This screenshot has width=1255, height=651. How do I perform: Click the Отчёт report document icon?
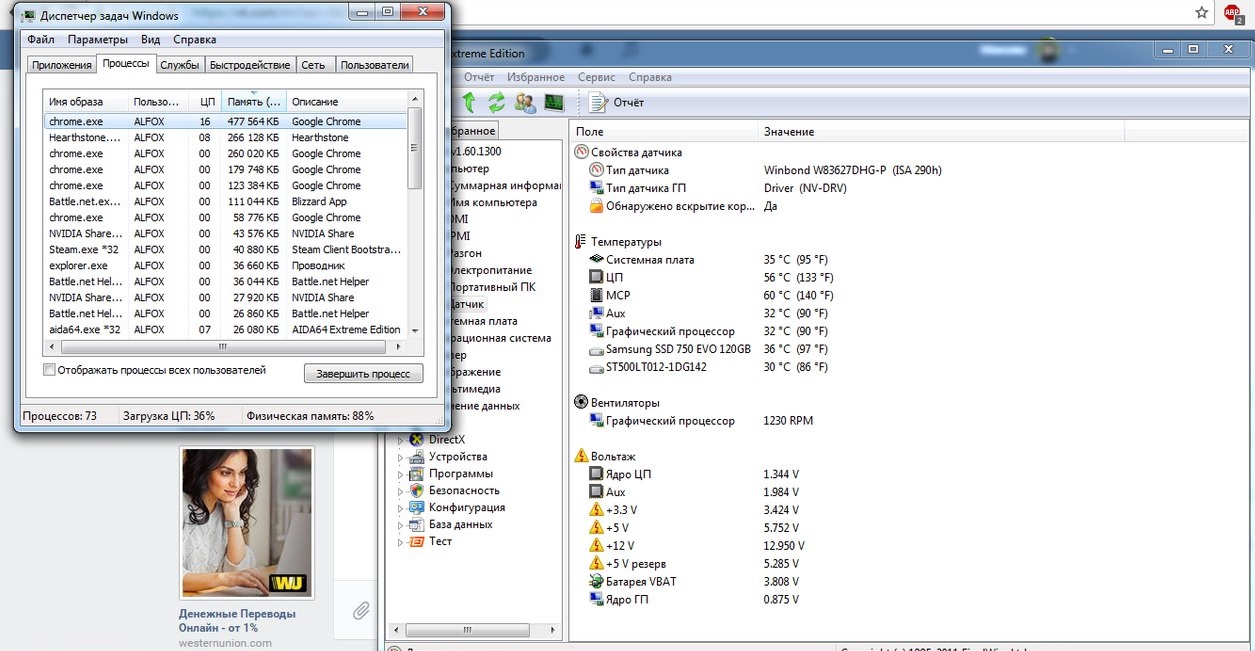598,102
